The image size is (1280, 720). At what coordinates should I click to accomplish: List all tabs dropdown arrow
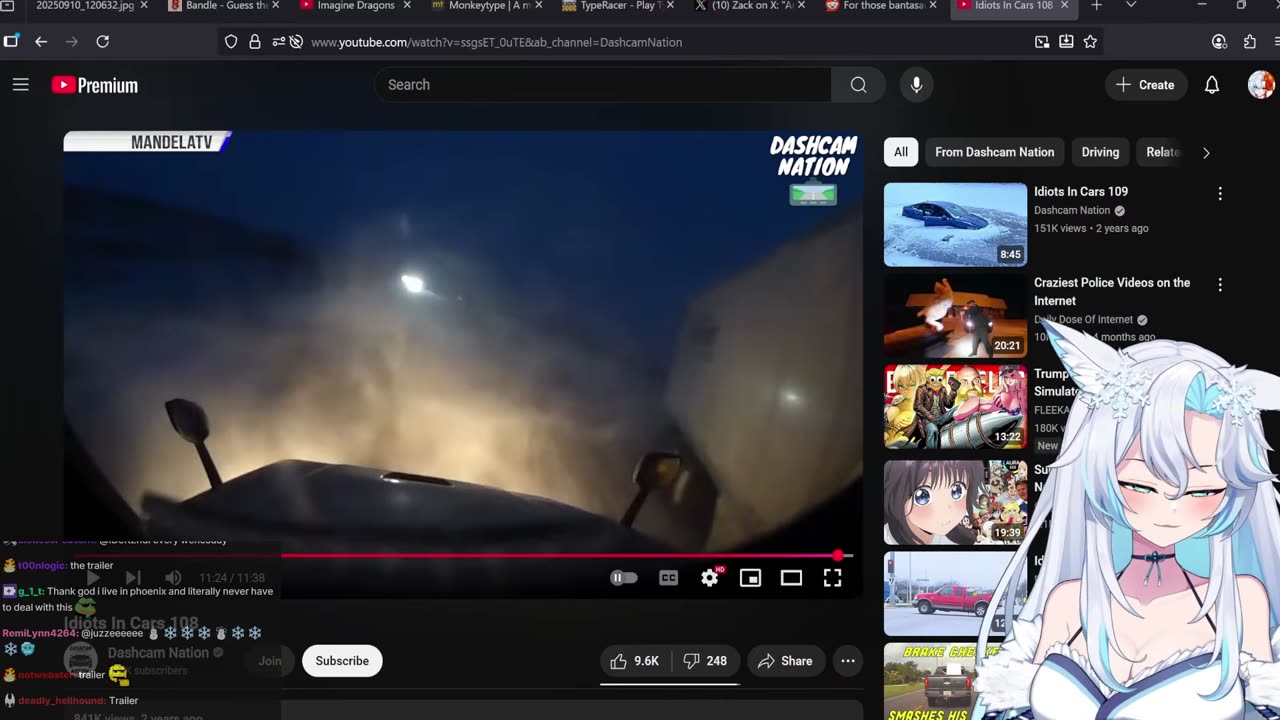[x=1131, y=5]
